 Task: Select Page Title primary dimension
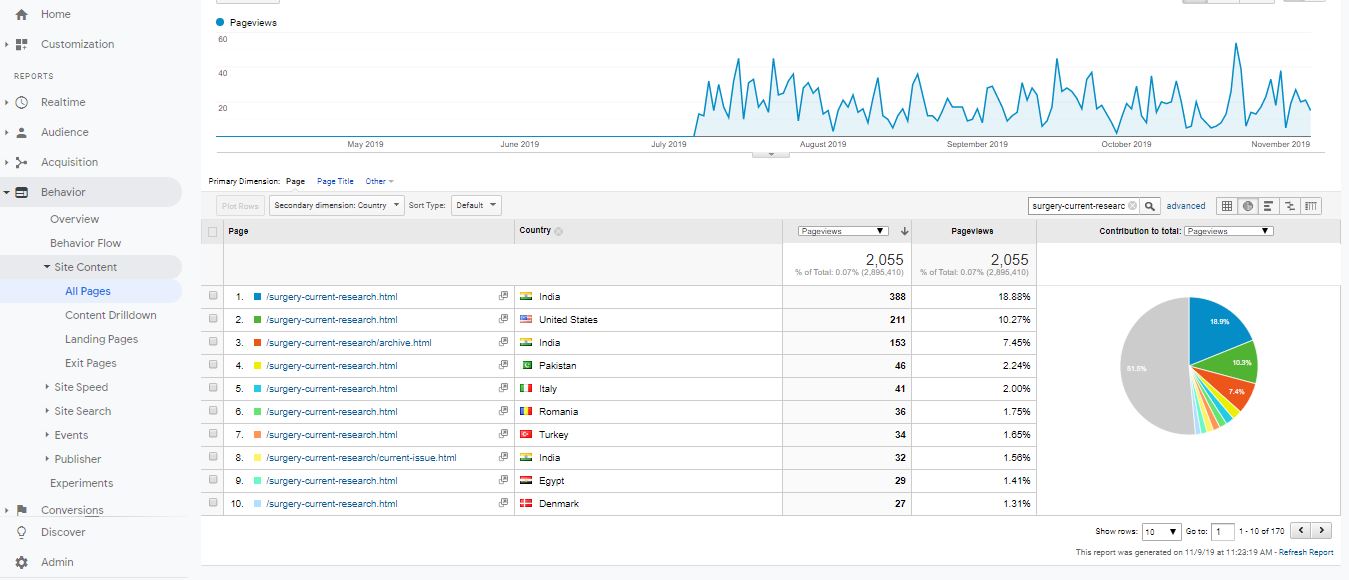(x=335, y=181)
